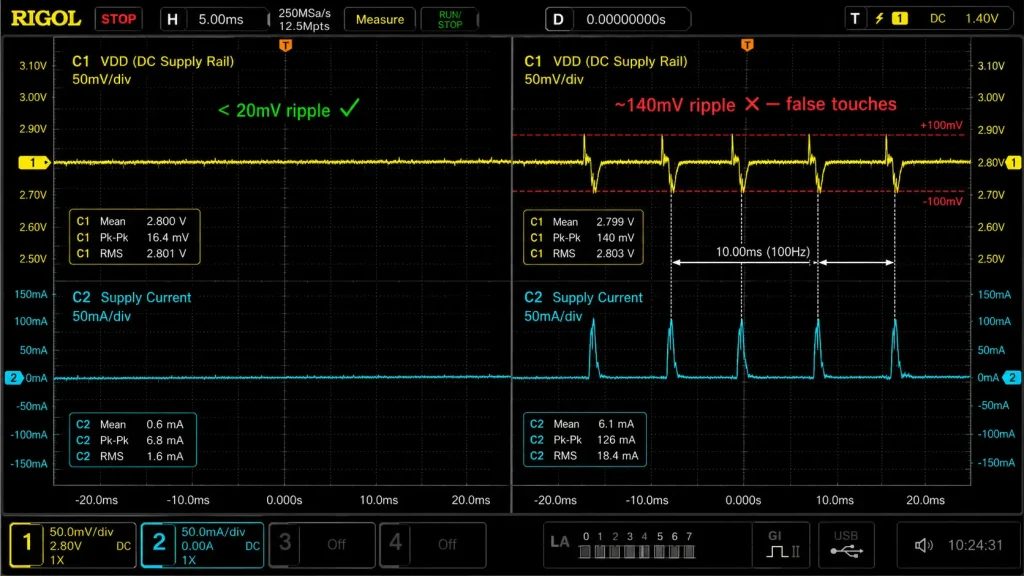Click the speaker sound icon
Image resolution: width=1024 pixels, height=576 pixels.
pyautogui.click(x=923, y=545)
